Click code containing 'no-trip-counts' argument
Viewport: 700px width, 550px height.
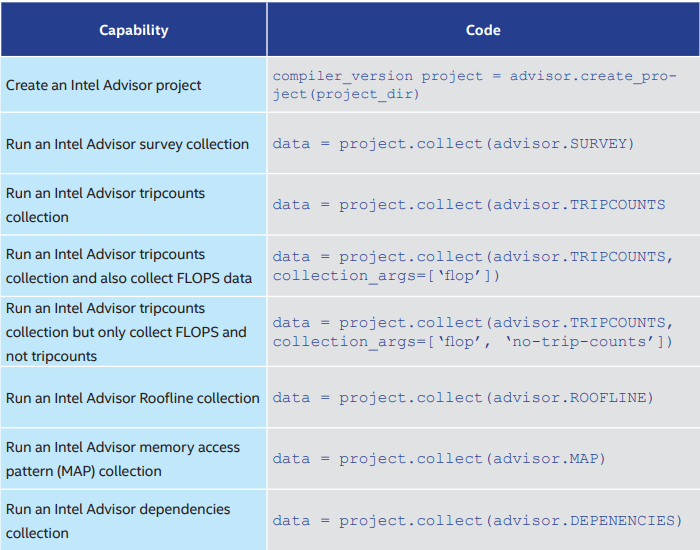point(472,332)
